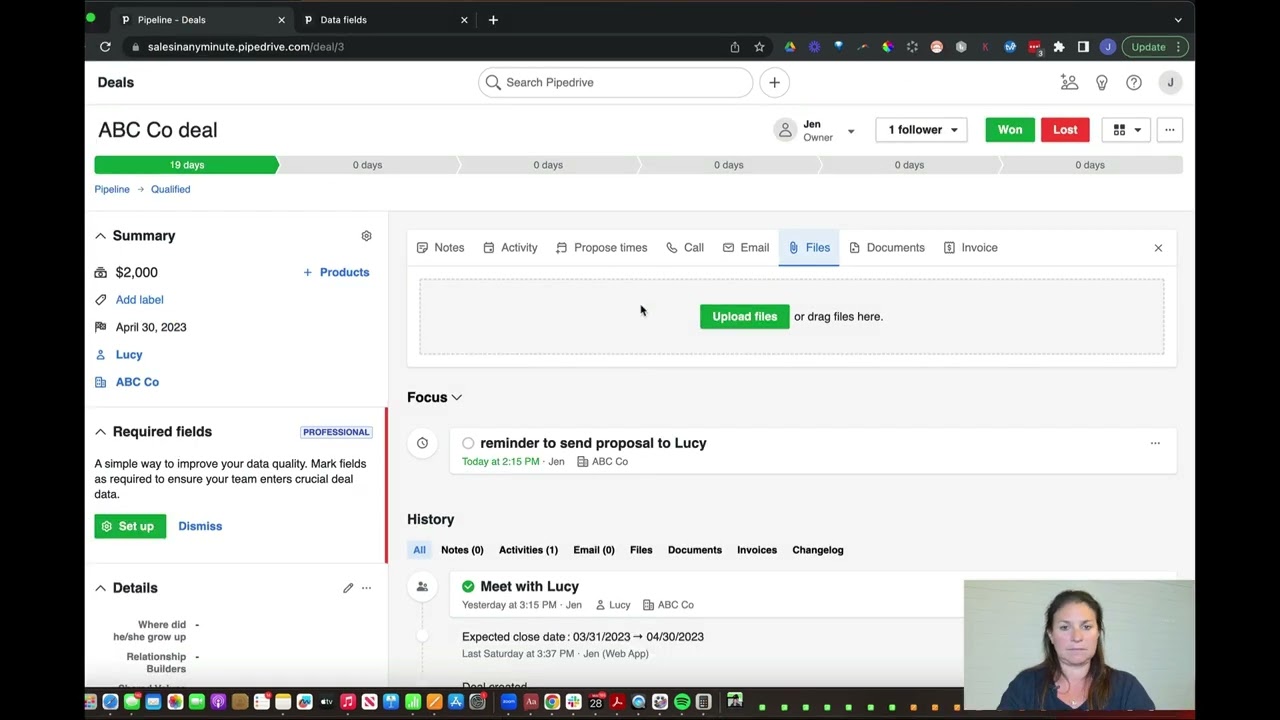
Task: Mark reminder to send proposal as done
Action: [x=468, y=443]
